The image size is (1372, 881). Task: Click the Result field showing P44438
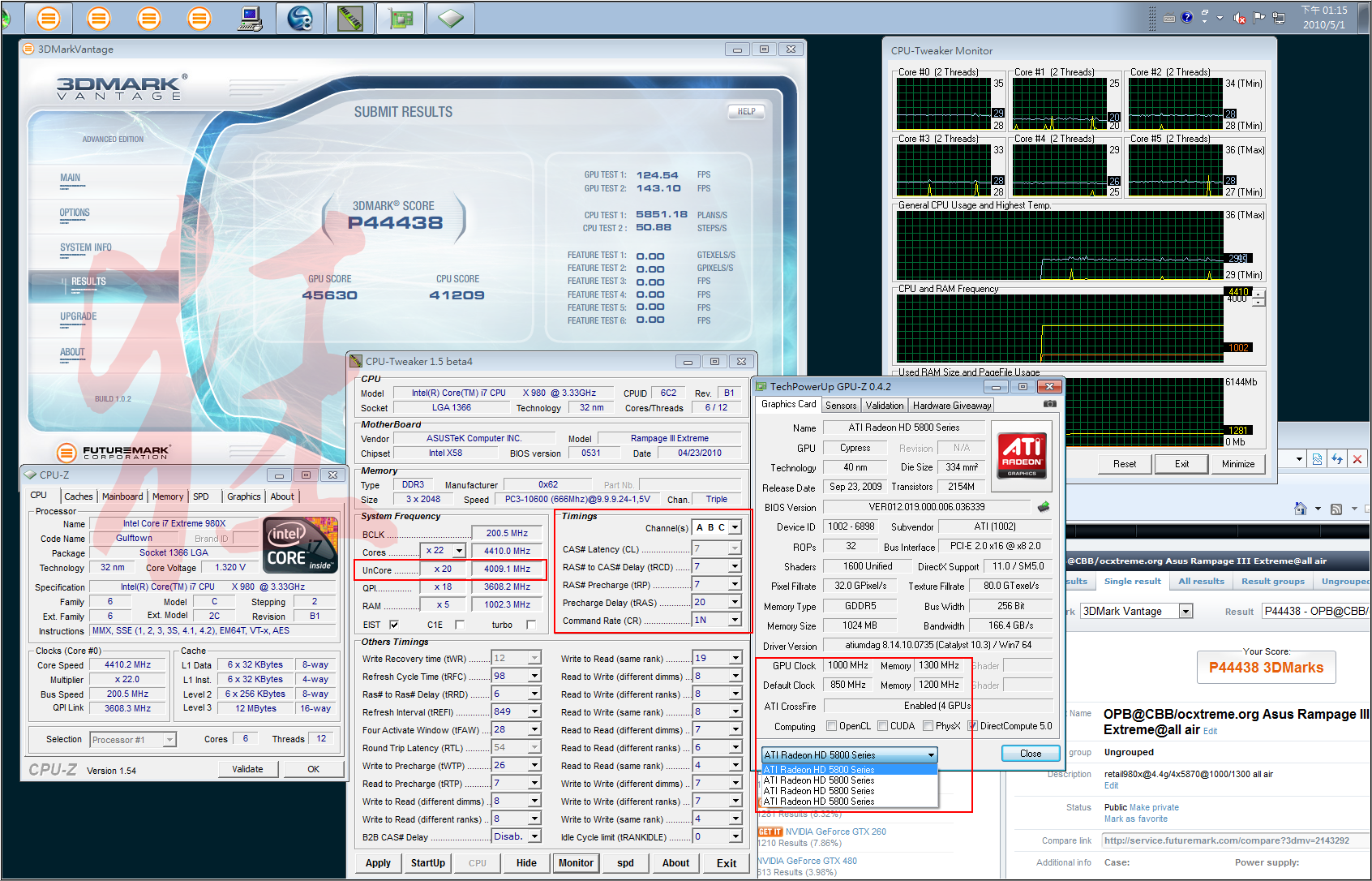click(x=1316, y=611)
